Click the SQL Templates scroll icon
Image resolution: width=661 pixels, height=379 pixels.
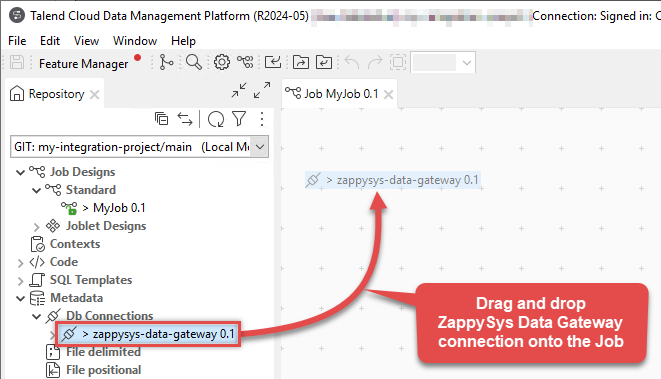37,280
